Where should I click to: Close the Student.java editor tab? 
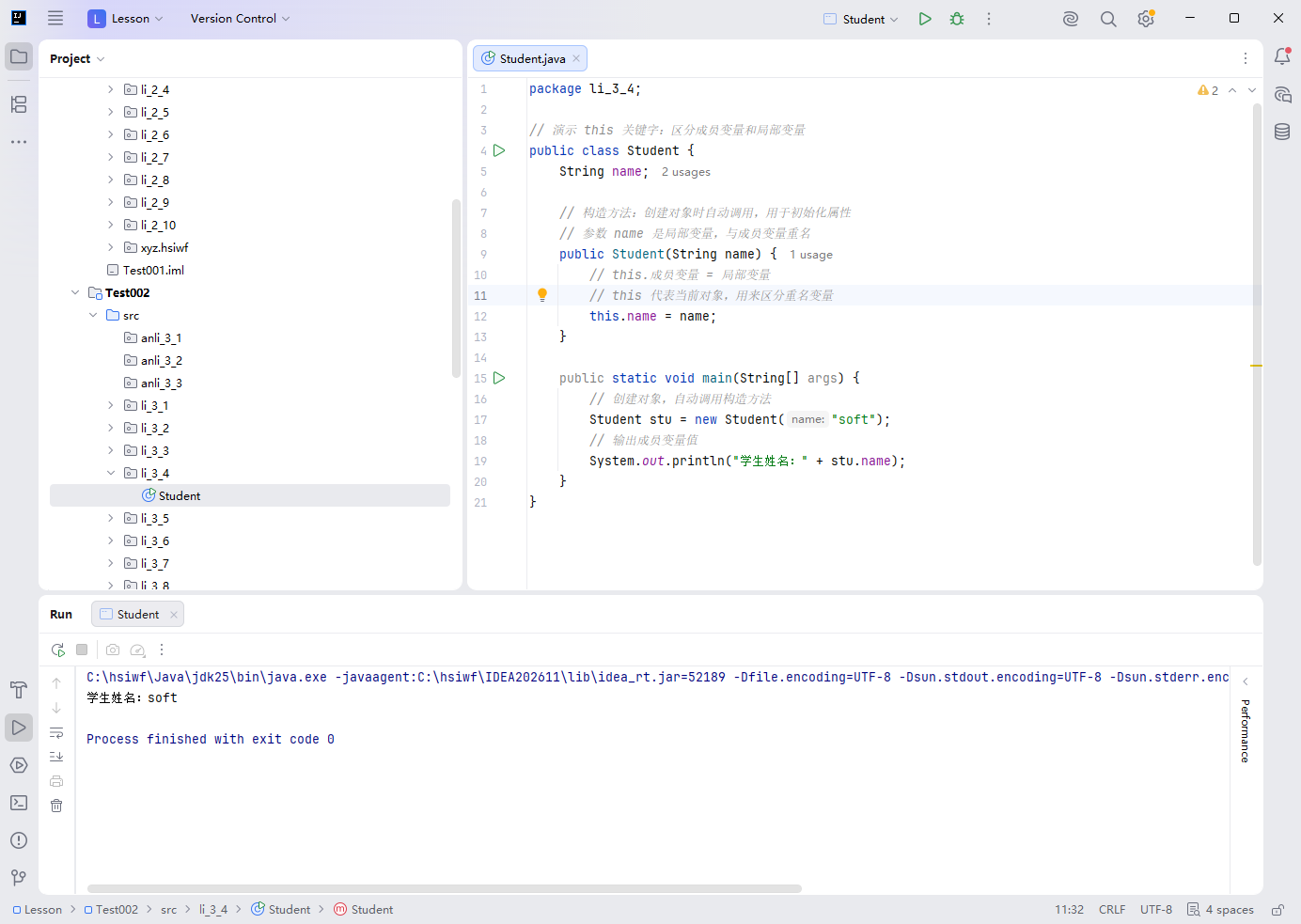point(576,58)
